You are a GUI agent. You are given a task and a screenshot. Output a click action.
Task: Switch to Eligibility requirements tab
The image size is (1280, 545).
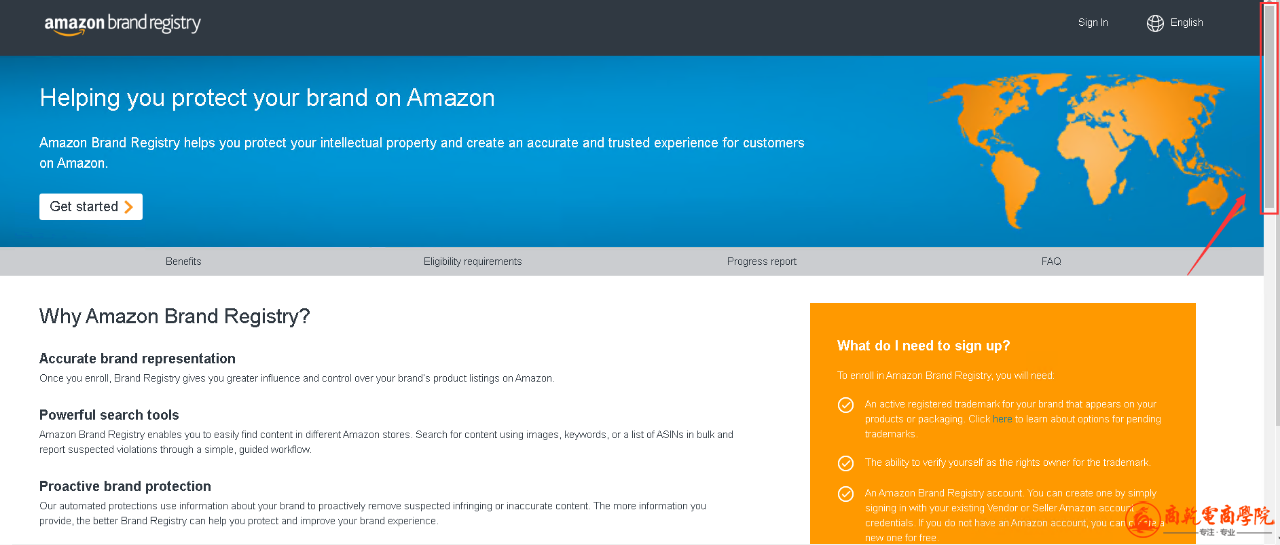click(472, 261)
